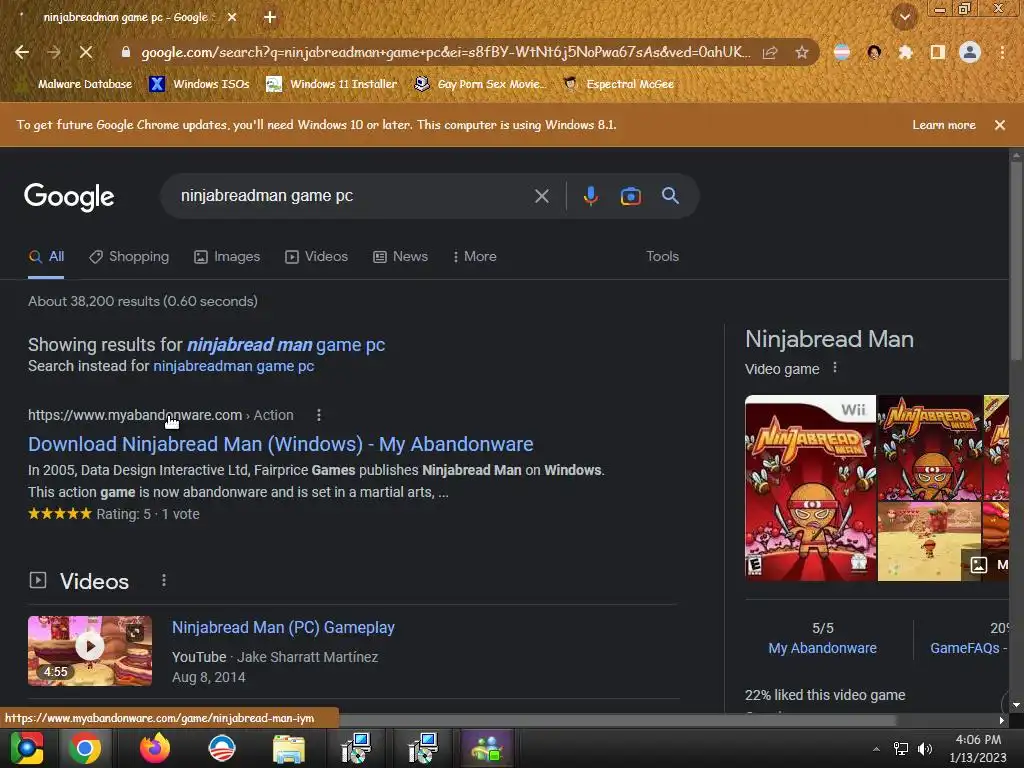Click the address bar URL
1024x768 pixels.
pyautogui.click(x=445, y=52)
